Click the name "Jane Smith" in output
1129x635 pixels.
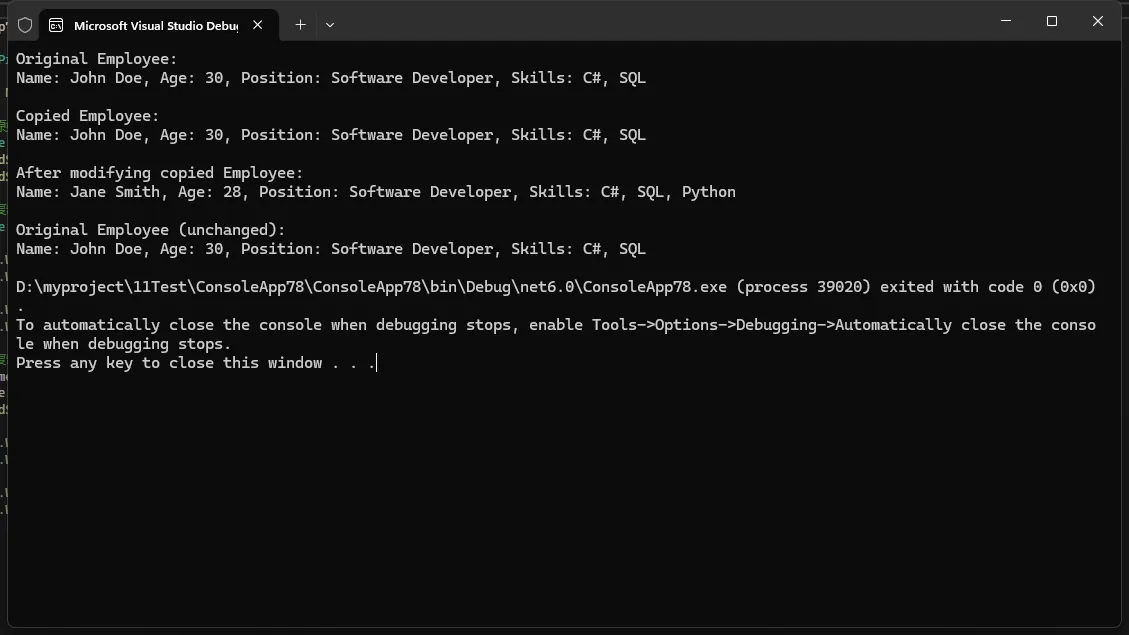[110, 192]
